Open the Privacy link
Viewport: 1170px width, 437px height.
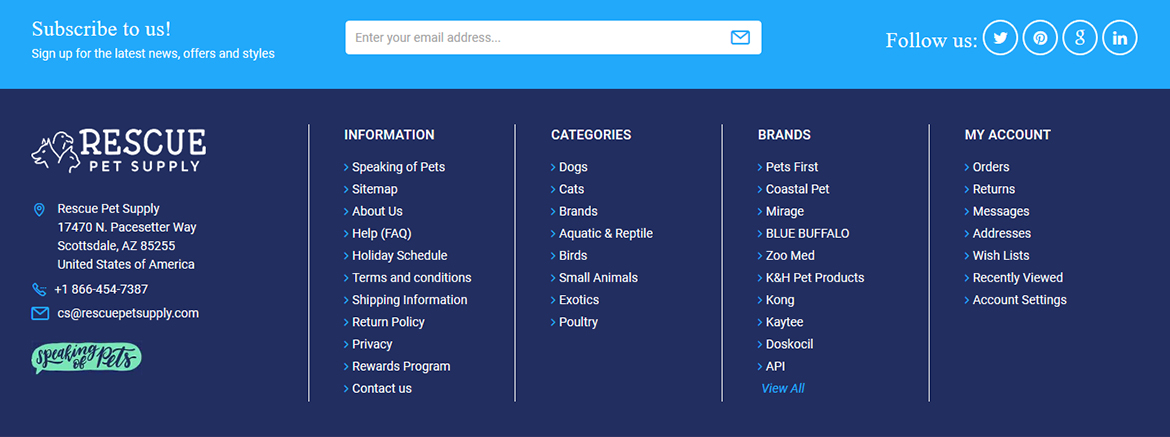[x=372, y=344]
